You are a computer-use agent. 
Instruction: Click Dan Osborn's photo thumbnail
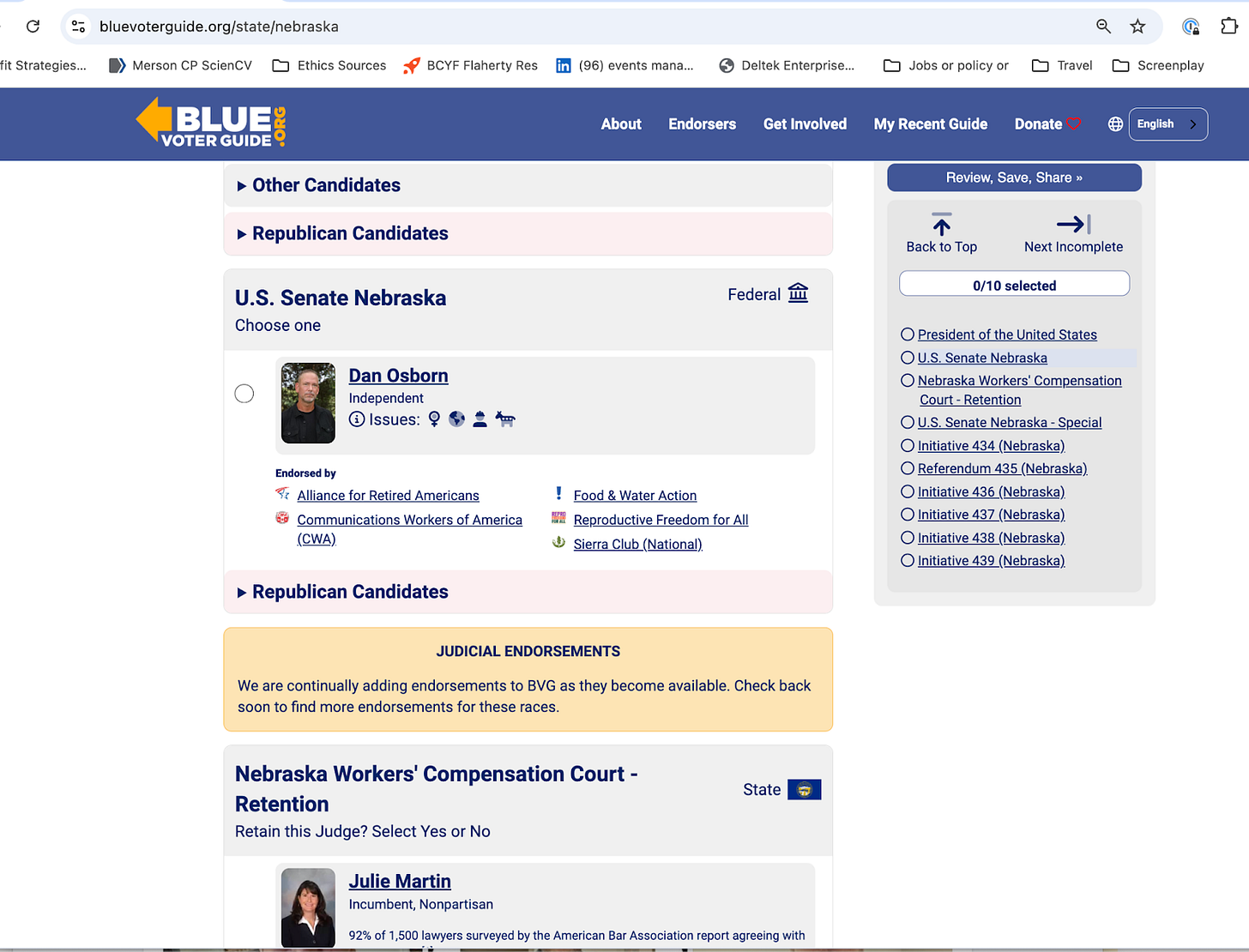(x=308, y=403)
